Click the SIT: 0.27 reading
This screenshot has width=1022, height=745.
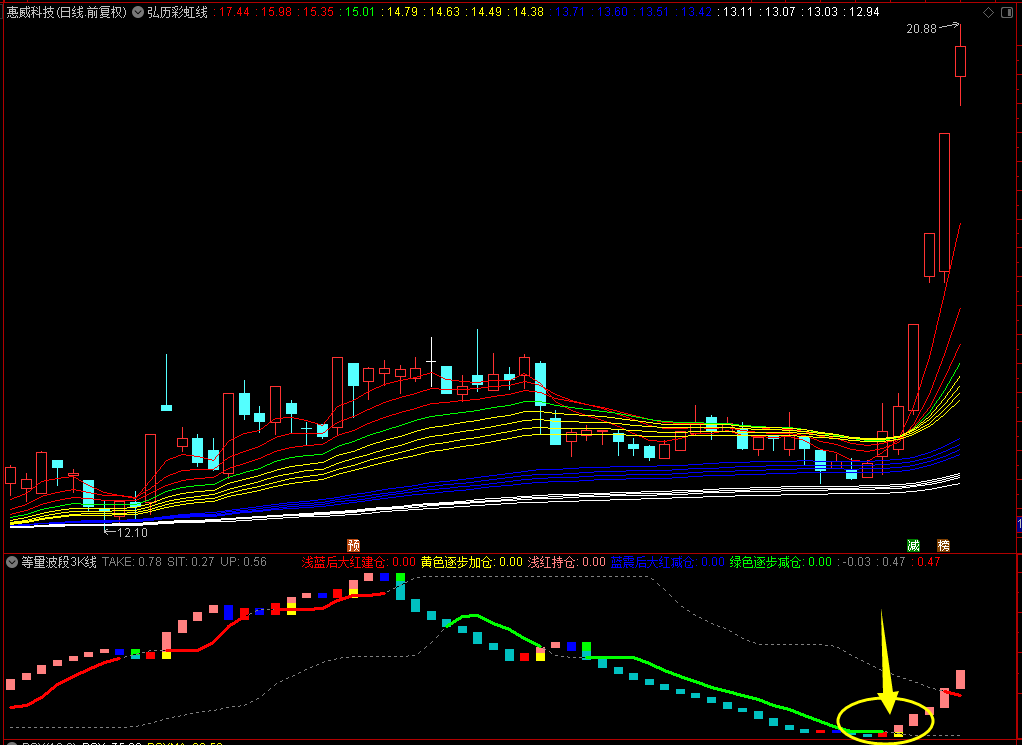point(190,562)
